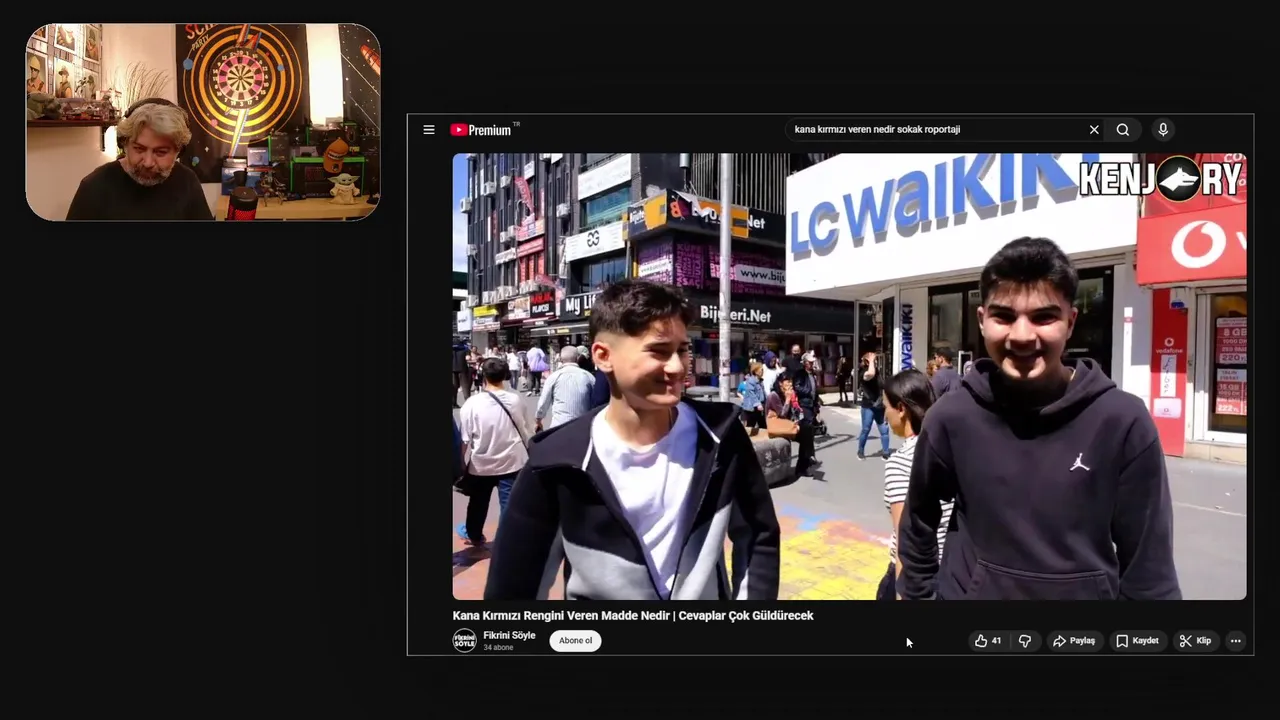Click the video player area
Screen dimensions: 1280x720
click(x=849, y=376)
